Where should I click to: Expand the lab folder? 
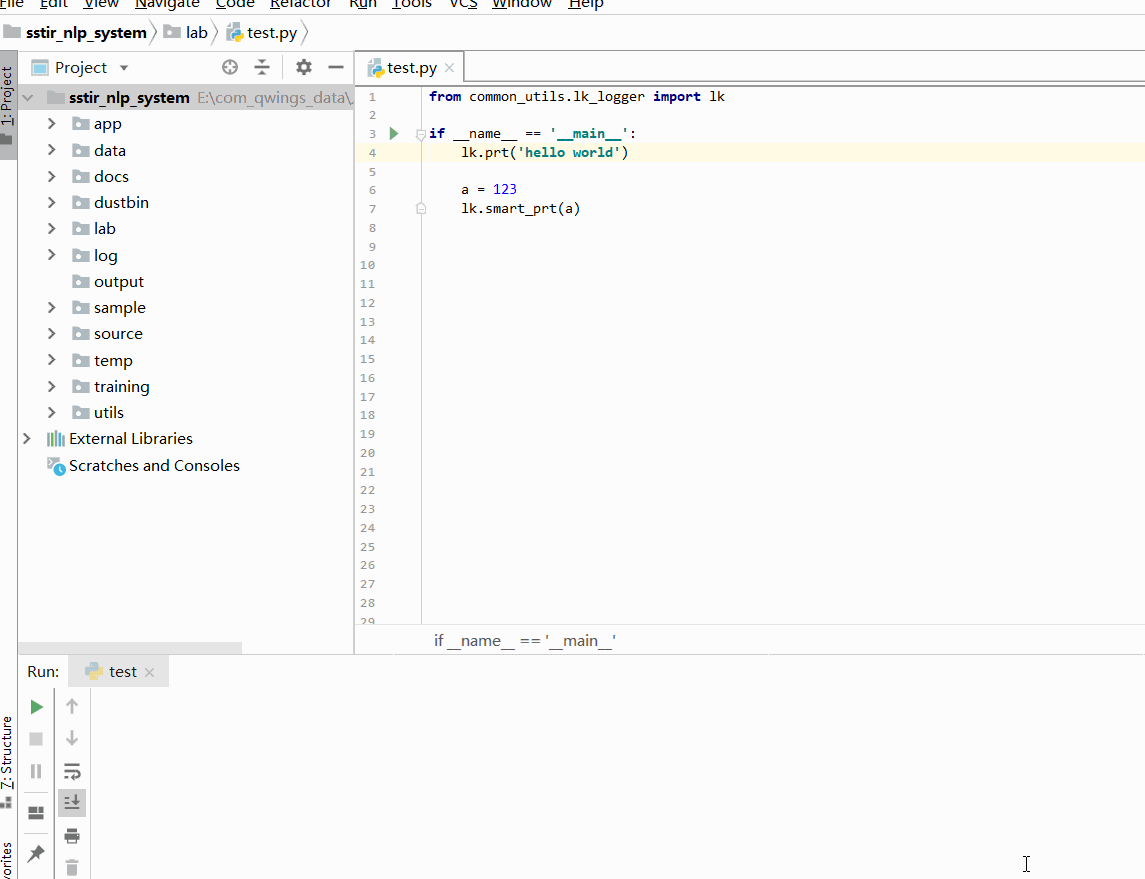click(x=52, y=229)
